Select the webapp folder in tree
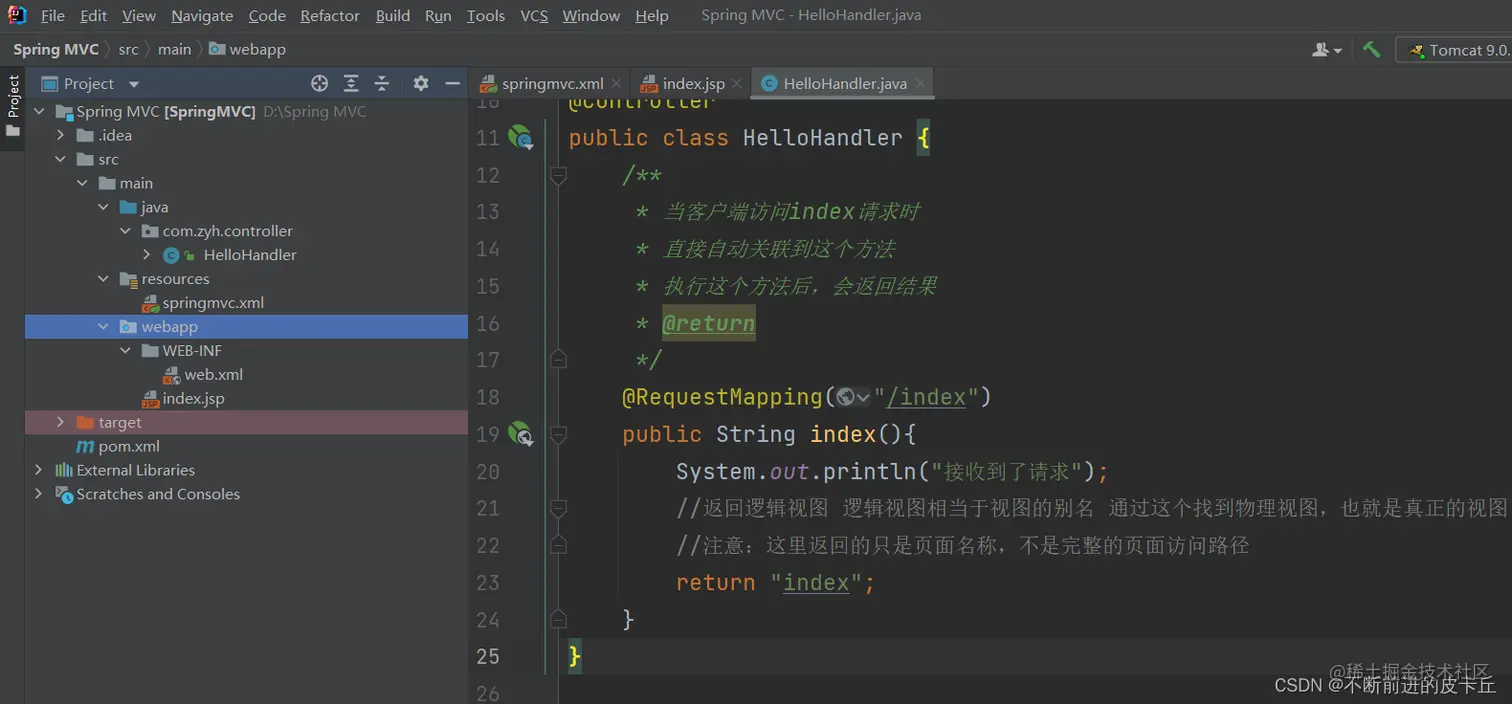The width and height of the screenshot is (1512, 704). tap(246, 327)
